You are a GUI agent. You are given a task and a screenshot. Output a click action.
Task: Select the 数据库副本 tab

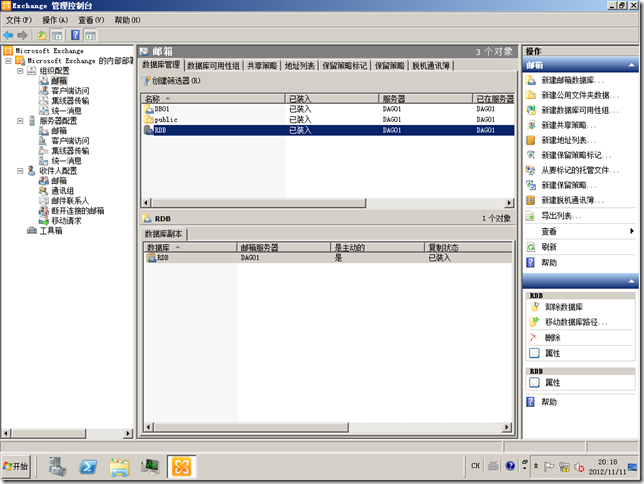coord(163,234)
